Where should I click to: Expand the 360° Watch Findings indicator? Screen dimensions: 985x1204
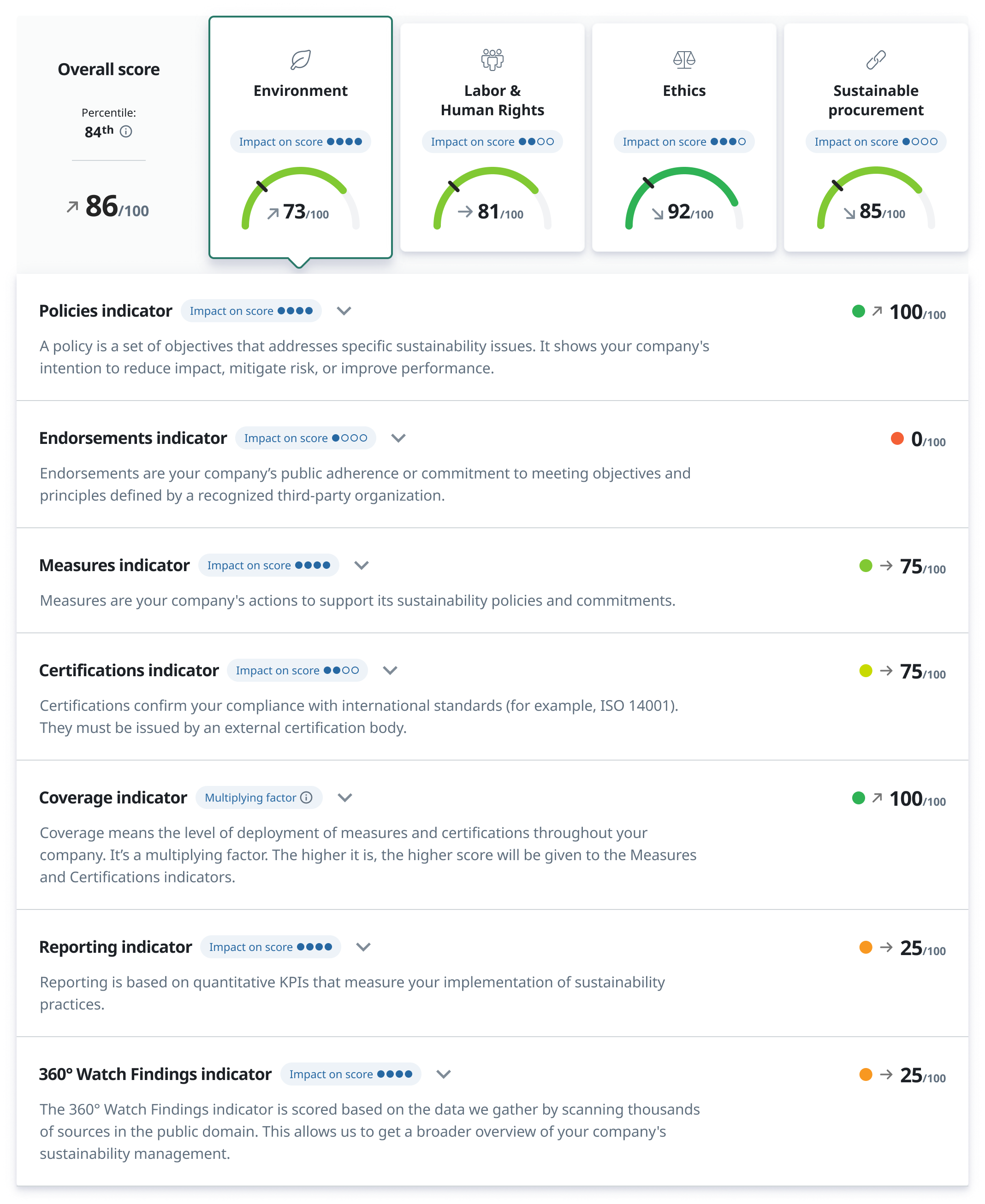coord(444,1074)
